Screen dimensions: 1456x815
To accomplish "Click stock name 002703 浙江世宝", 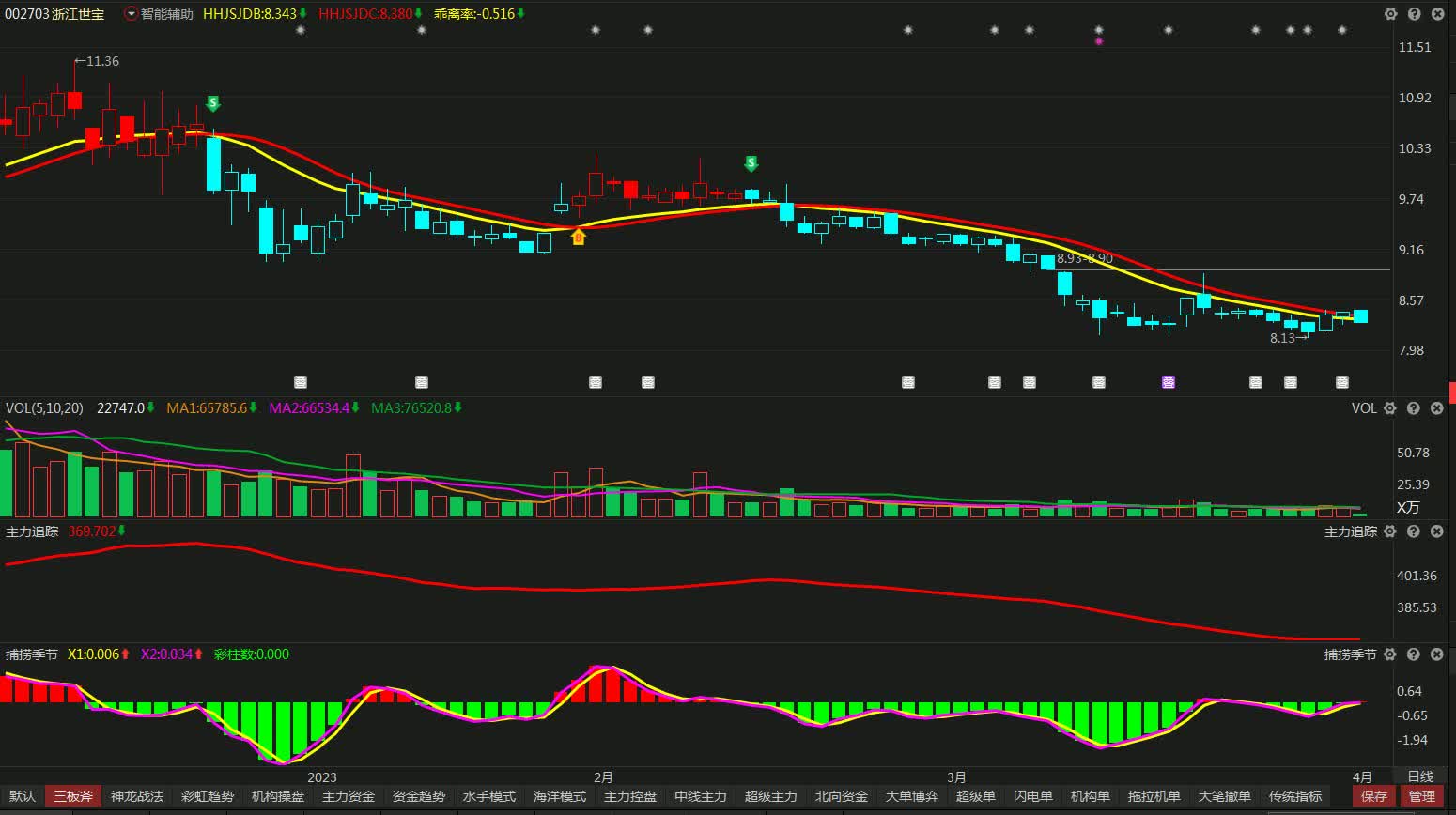I will point(54,14).
